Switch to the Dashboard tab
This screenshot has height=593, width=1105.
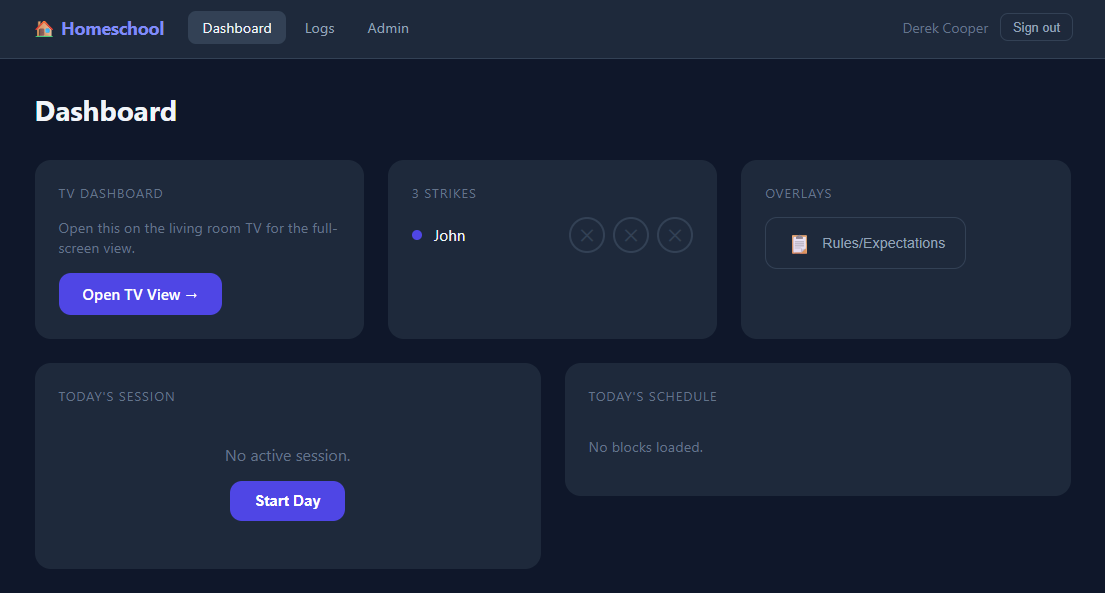(x=237, y=28)
